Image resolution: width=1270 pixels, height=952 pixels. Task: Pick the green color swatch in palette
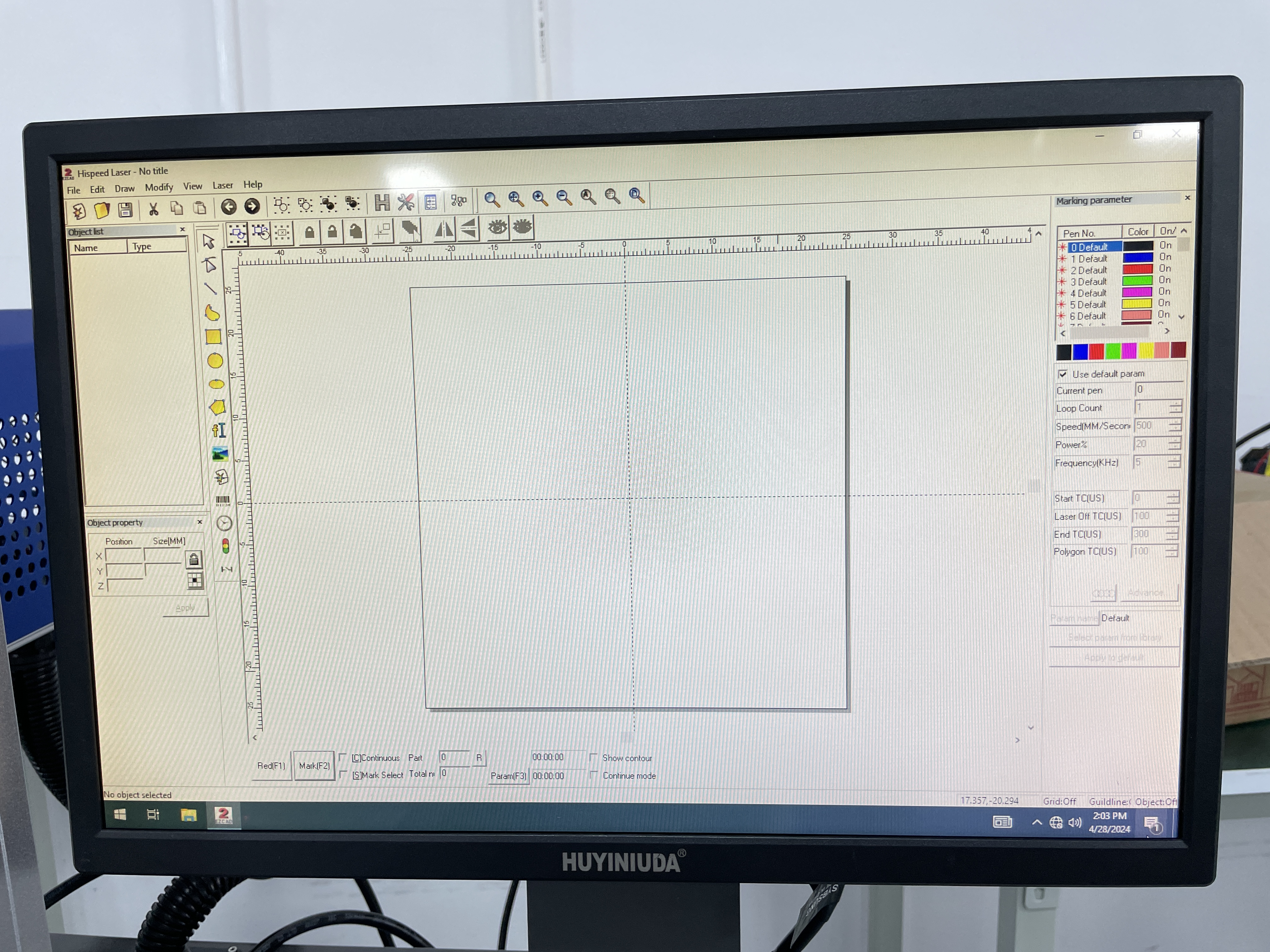click(1113, 351)
